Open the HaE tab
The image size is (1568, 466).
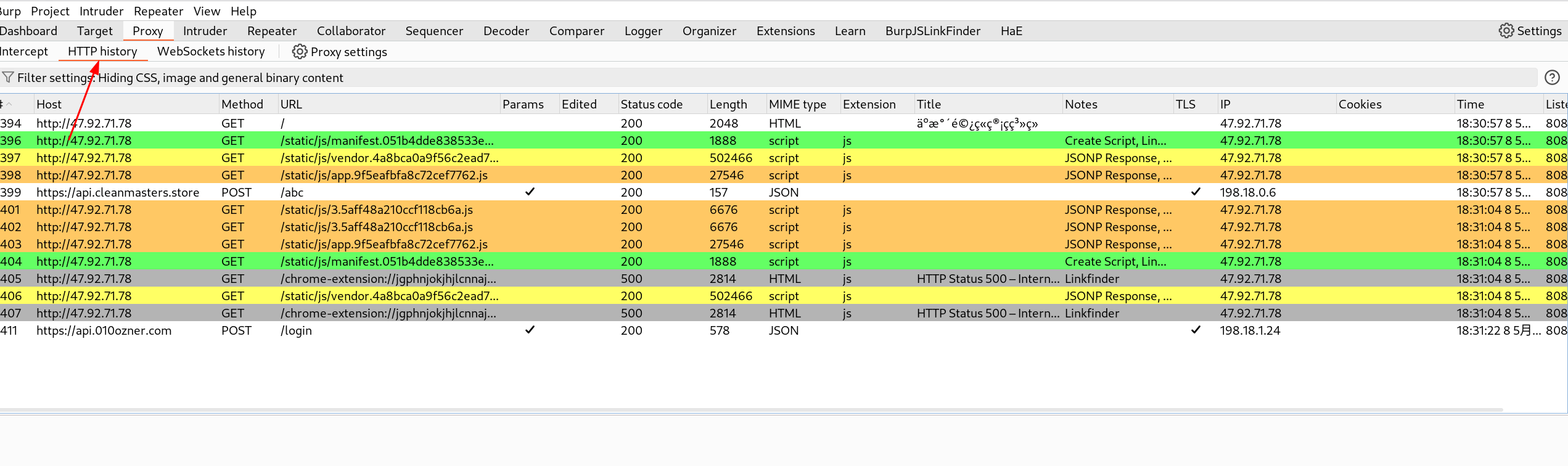coord(1011,31)
